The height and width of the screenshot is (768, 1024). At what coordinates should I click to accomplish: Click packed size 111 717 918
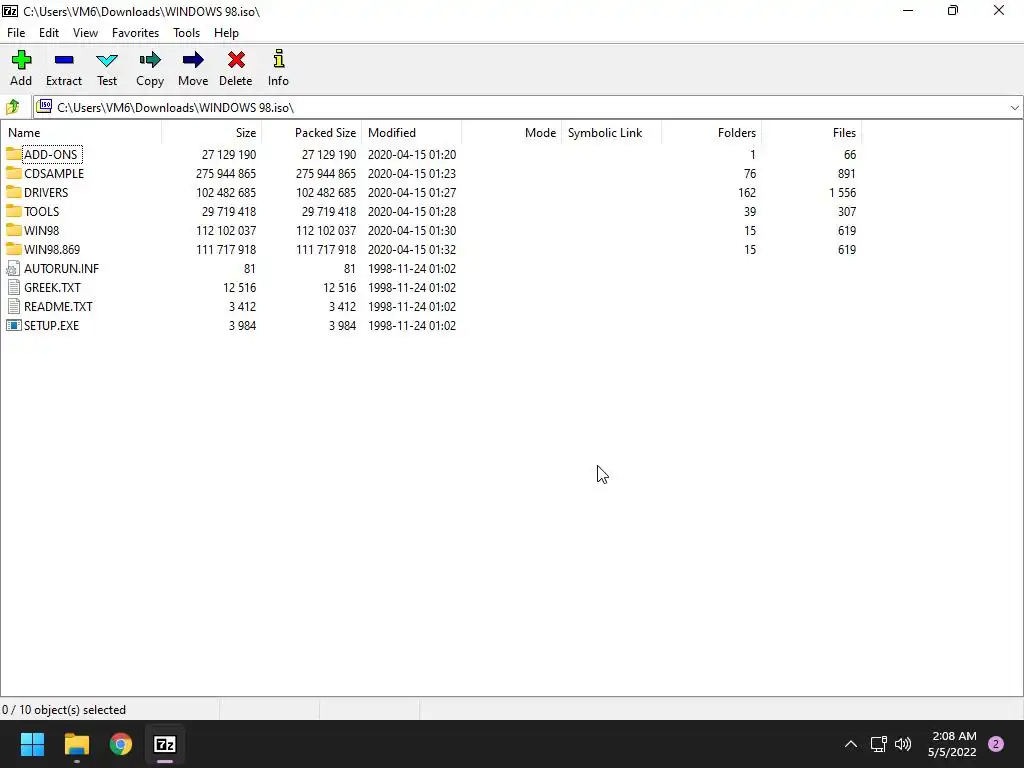(x=326, y=249)
